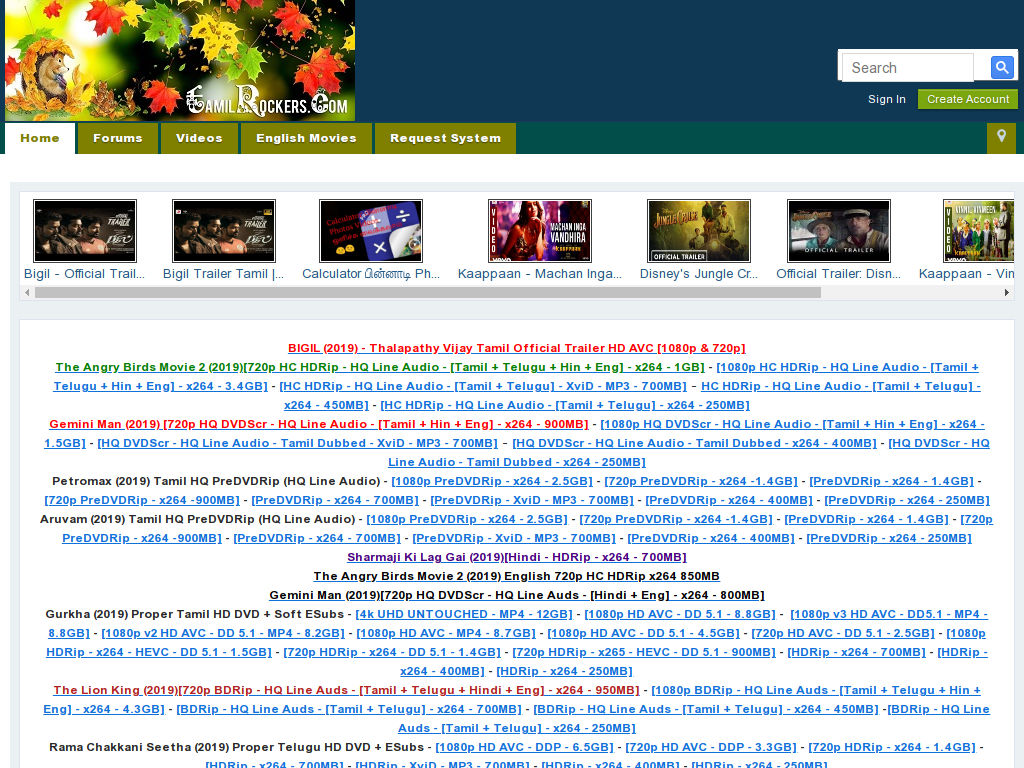Image resolution: width=1024 pixels, height=768 pixels.
Task: Open Aruvam 1080p PreDVDRip 2.5GB link
Action: tap(467, 519)
